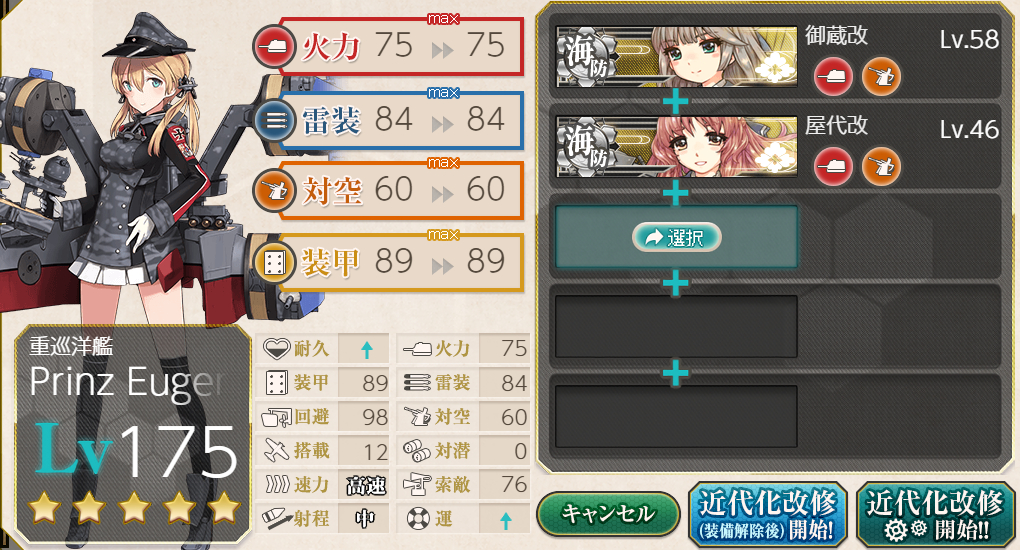The width and height of the screenshot is (1020, 550).
Task: Click the 近代化改修 開始!! button with gears
Action: (x=935, y=515)
